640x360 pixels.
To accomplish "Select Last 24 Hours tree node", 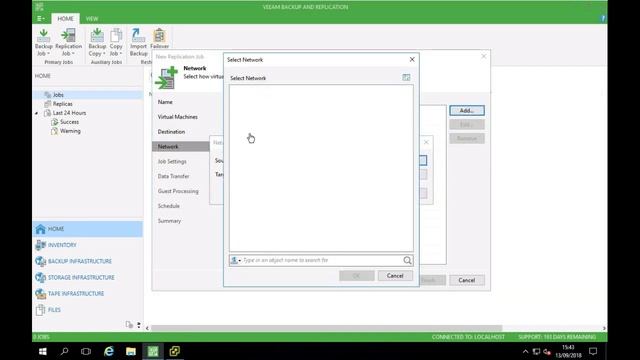I will point(69,113).
